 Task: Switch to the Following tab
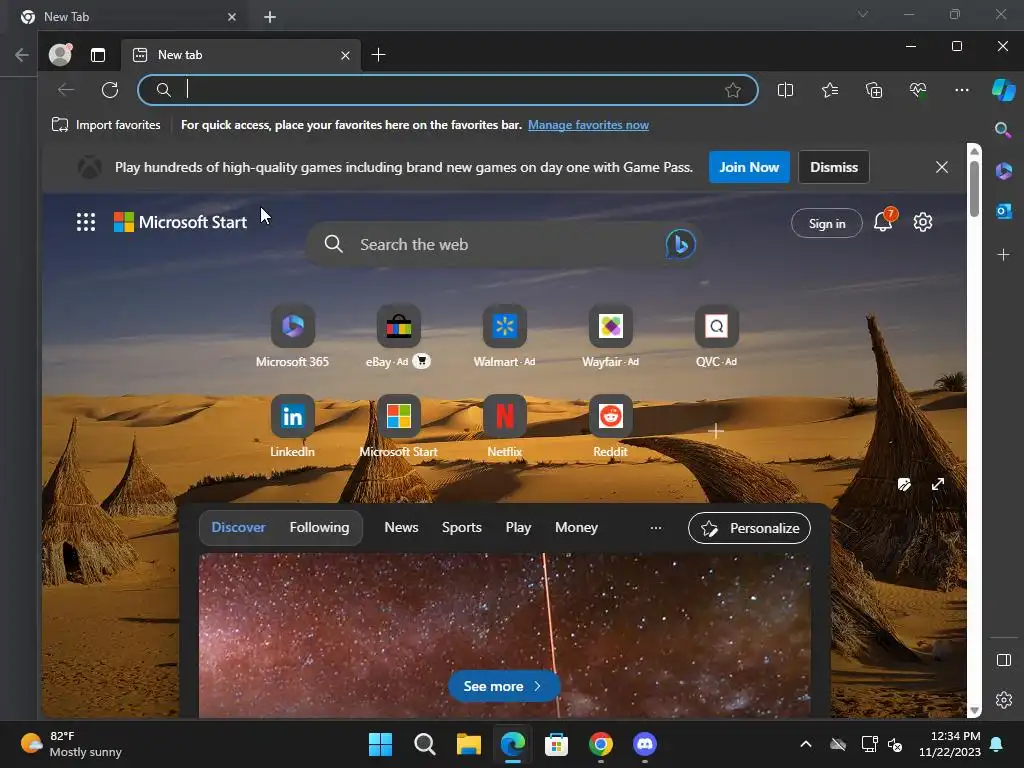tap(319, 527)
